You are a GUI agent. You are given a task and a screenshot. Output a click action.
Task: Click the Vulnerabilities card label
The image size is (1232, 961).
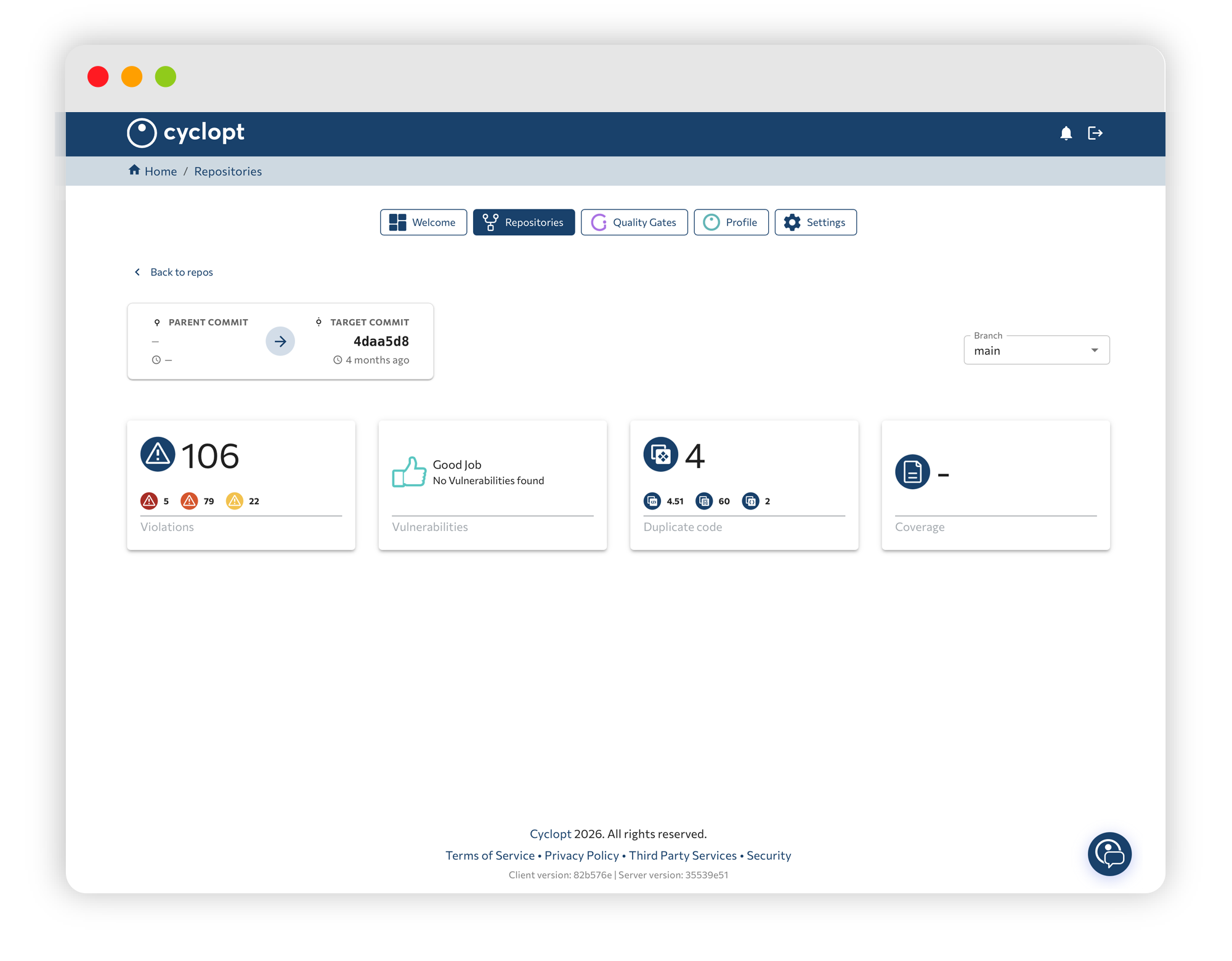click(430, 527)
